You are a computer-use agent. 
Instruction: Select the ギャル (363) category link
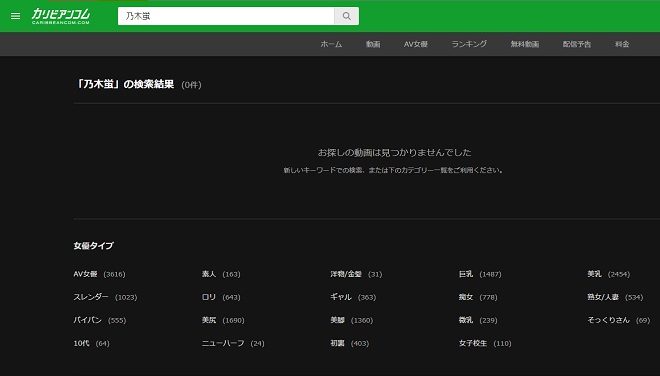pos(353,297)
